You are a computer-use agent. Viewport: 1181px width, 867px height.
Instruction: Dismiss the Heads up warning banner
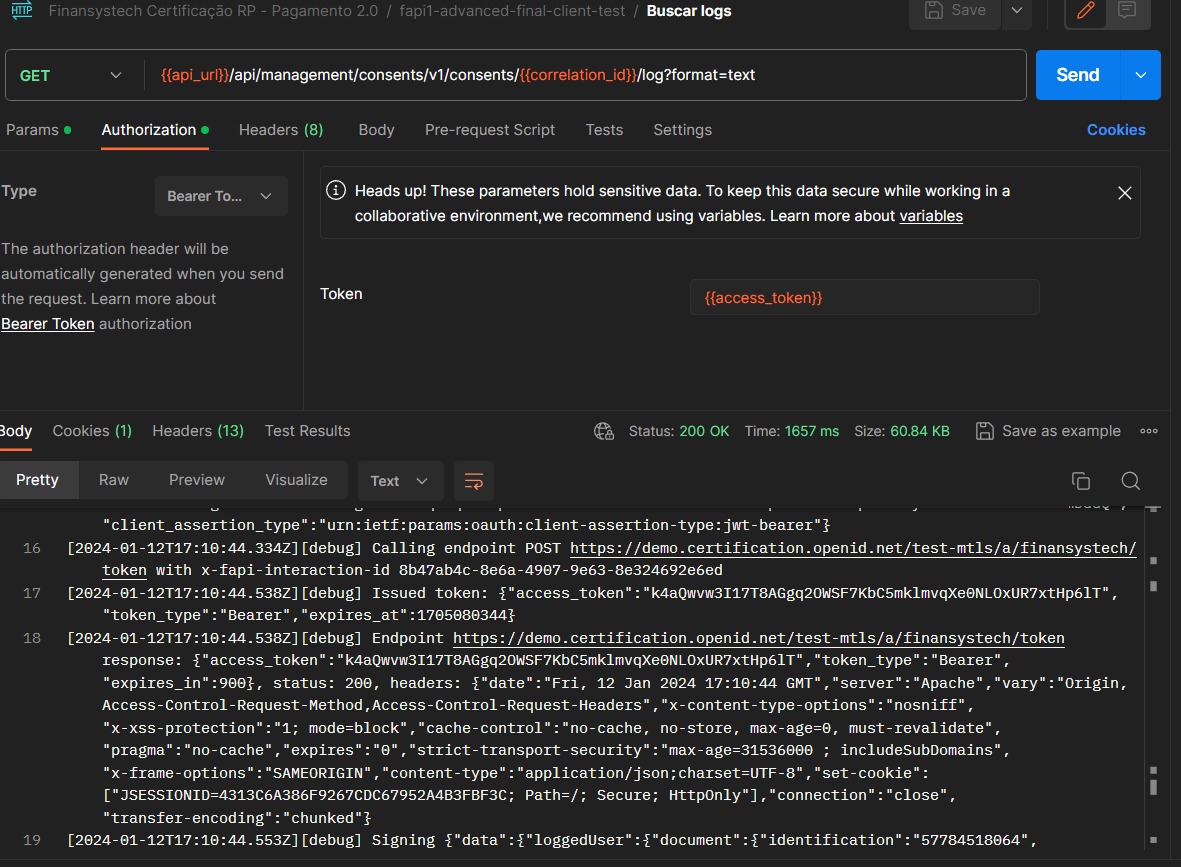[x=1124, y=193]
